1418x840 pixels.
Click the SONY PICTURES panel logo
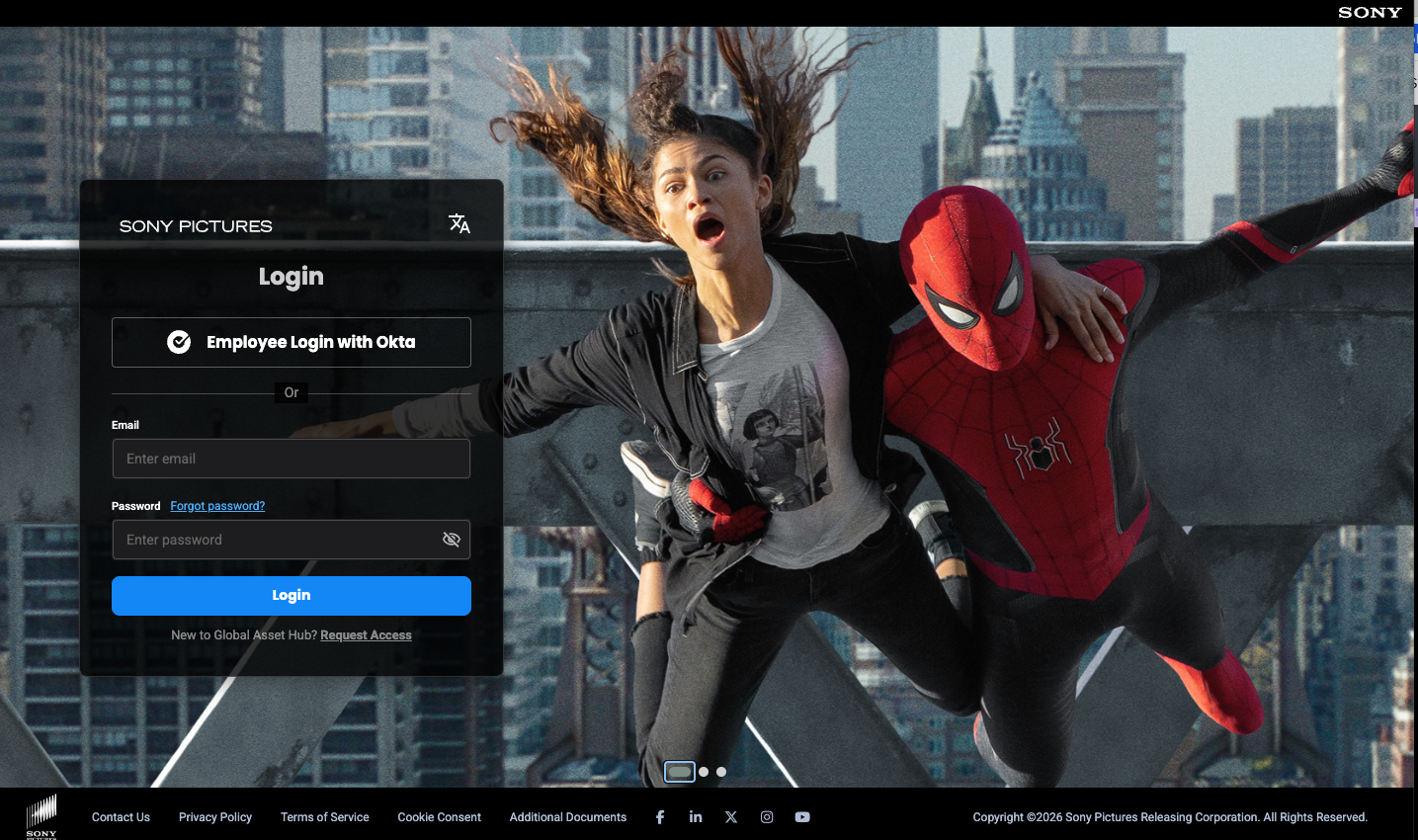[x=196, y=226]
